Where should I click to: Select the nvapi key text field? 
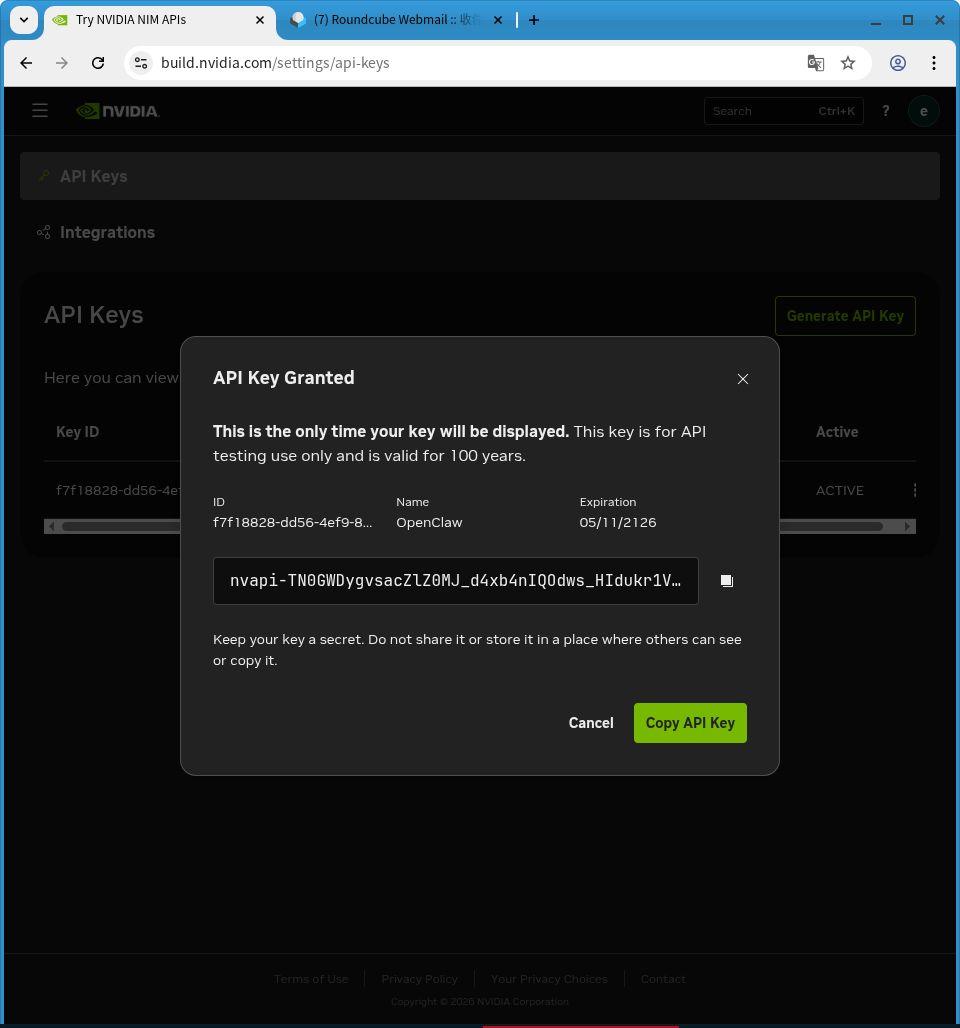point(455,581)
